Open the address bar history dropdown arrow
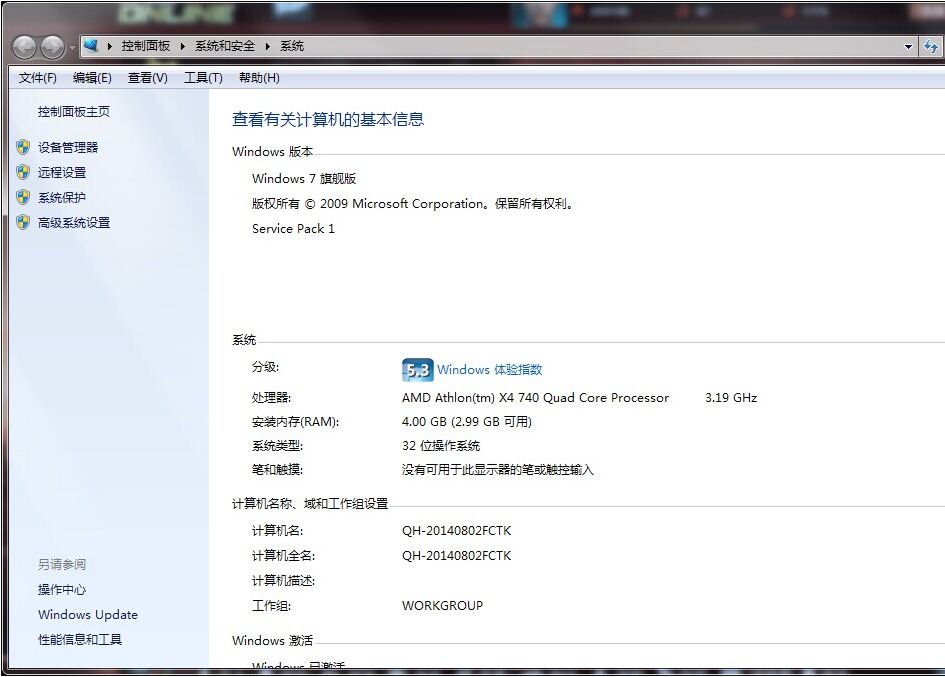This screenshot has height=677, width=945. pos(908,46)
